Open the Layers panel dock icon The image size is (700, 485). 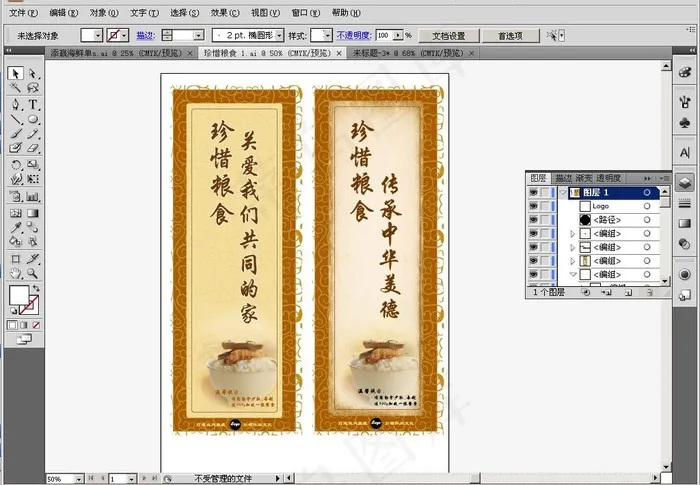coord(685,182)
